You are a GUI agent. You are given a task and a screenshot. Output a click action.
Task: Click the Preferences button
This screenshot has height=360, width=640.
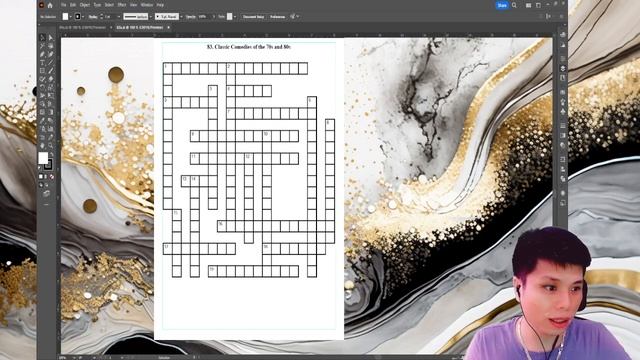point(278,17)
